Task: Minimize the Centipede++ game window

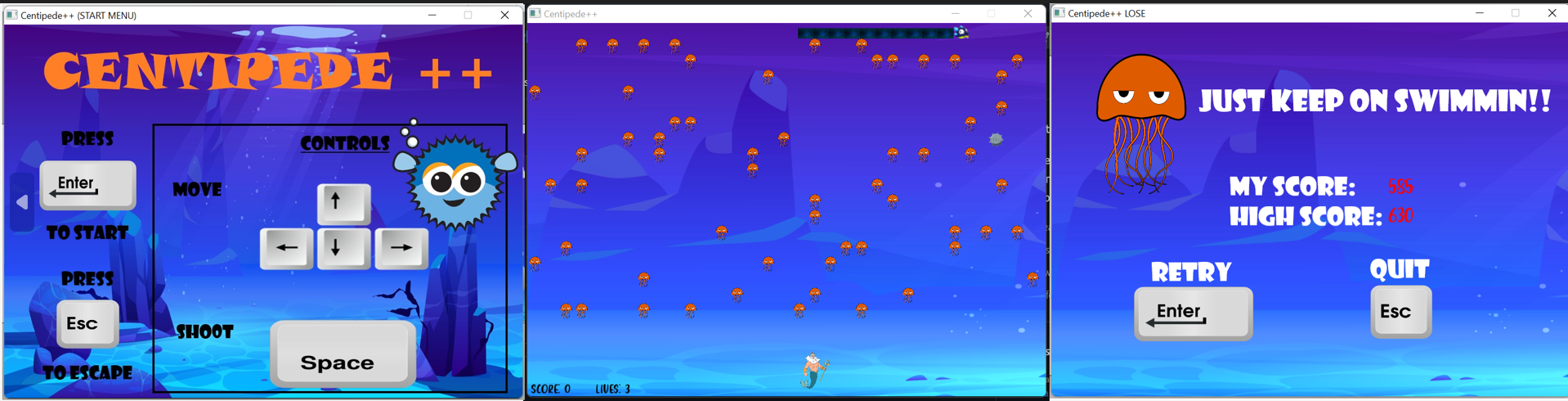Action: tap(955, 13)
